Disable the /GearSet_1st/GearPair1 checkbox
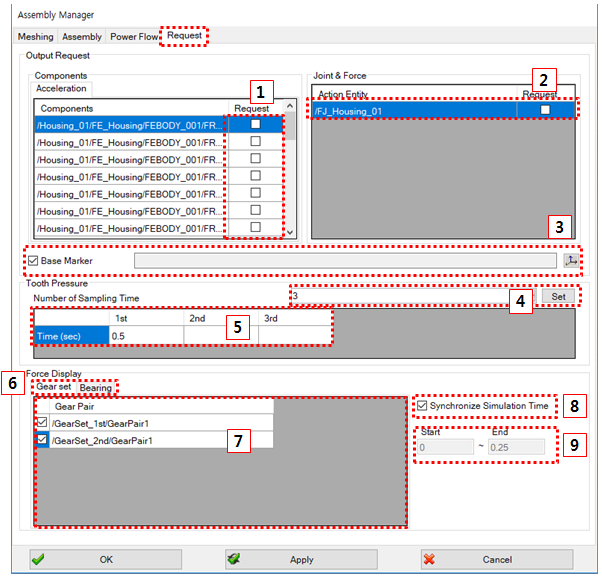 [x=42, y=422]
